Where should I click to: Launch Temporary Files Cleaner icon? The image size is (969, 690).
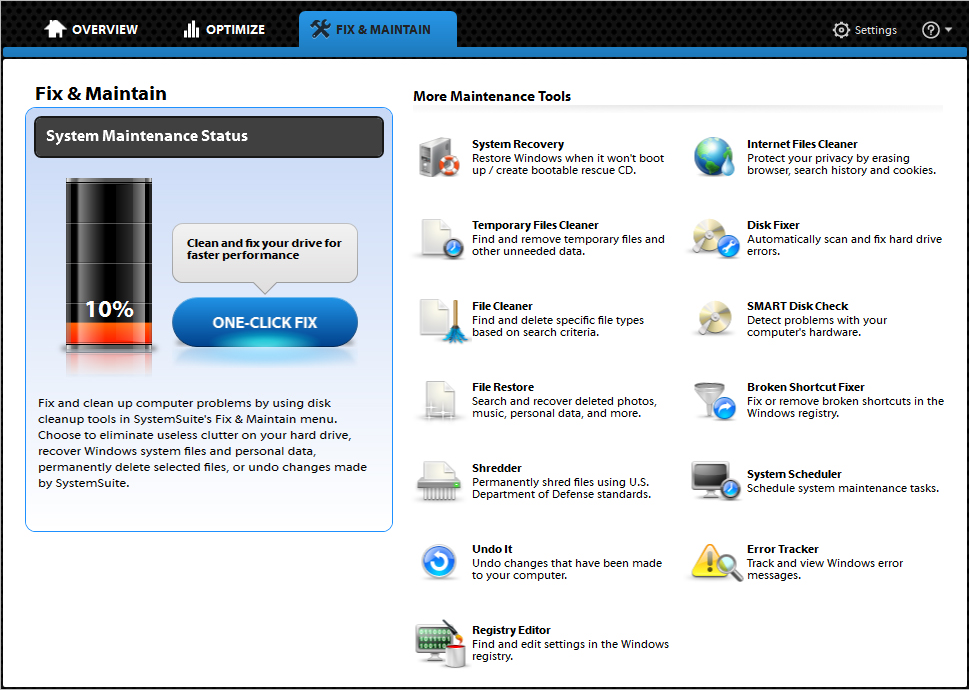tap(439, 238)
